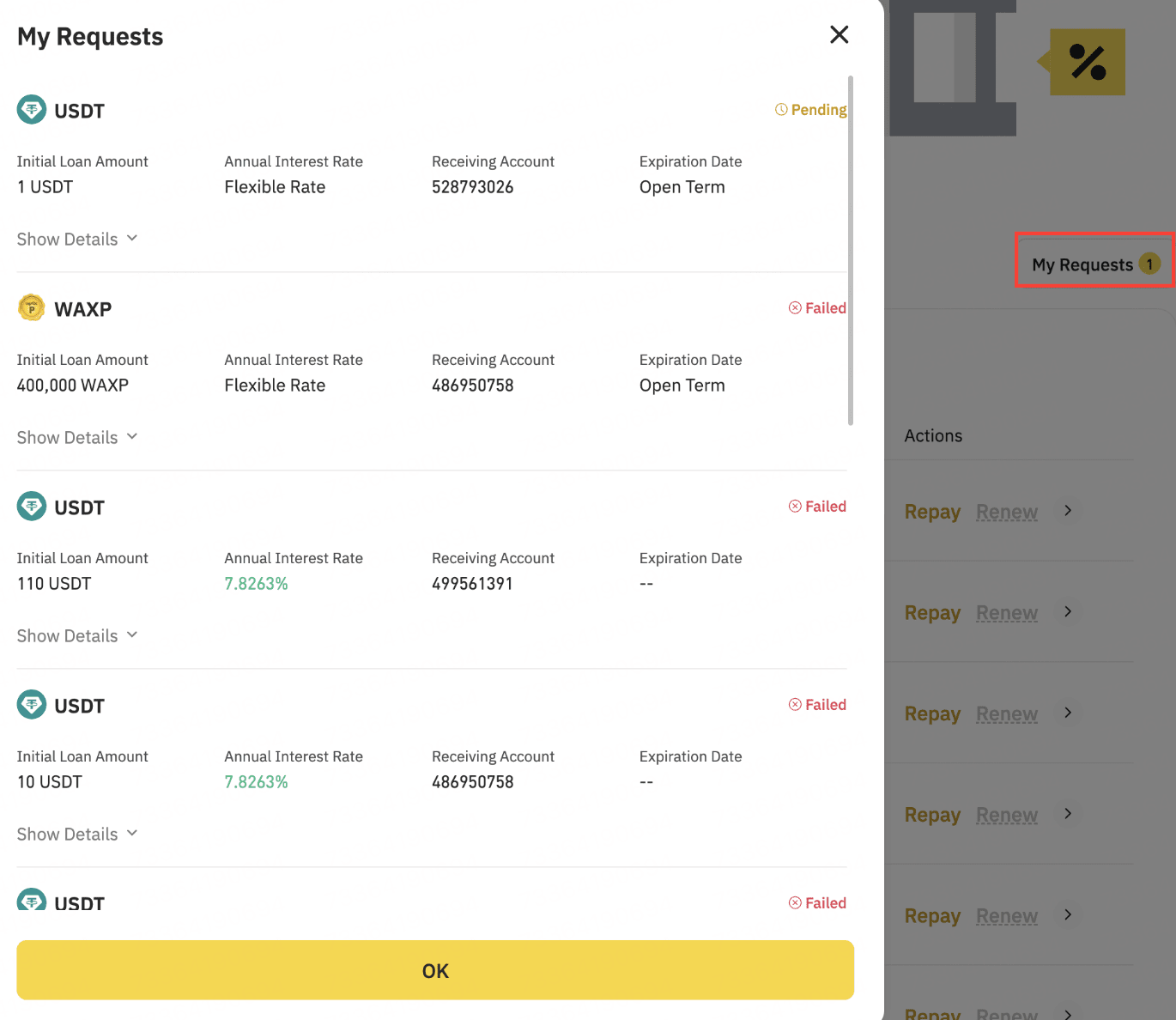
Task: Click the first Repay link
Action: (932, 512)
